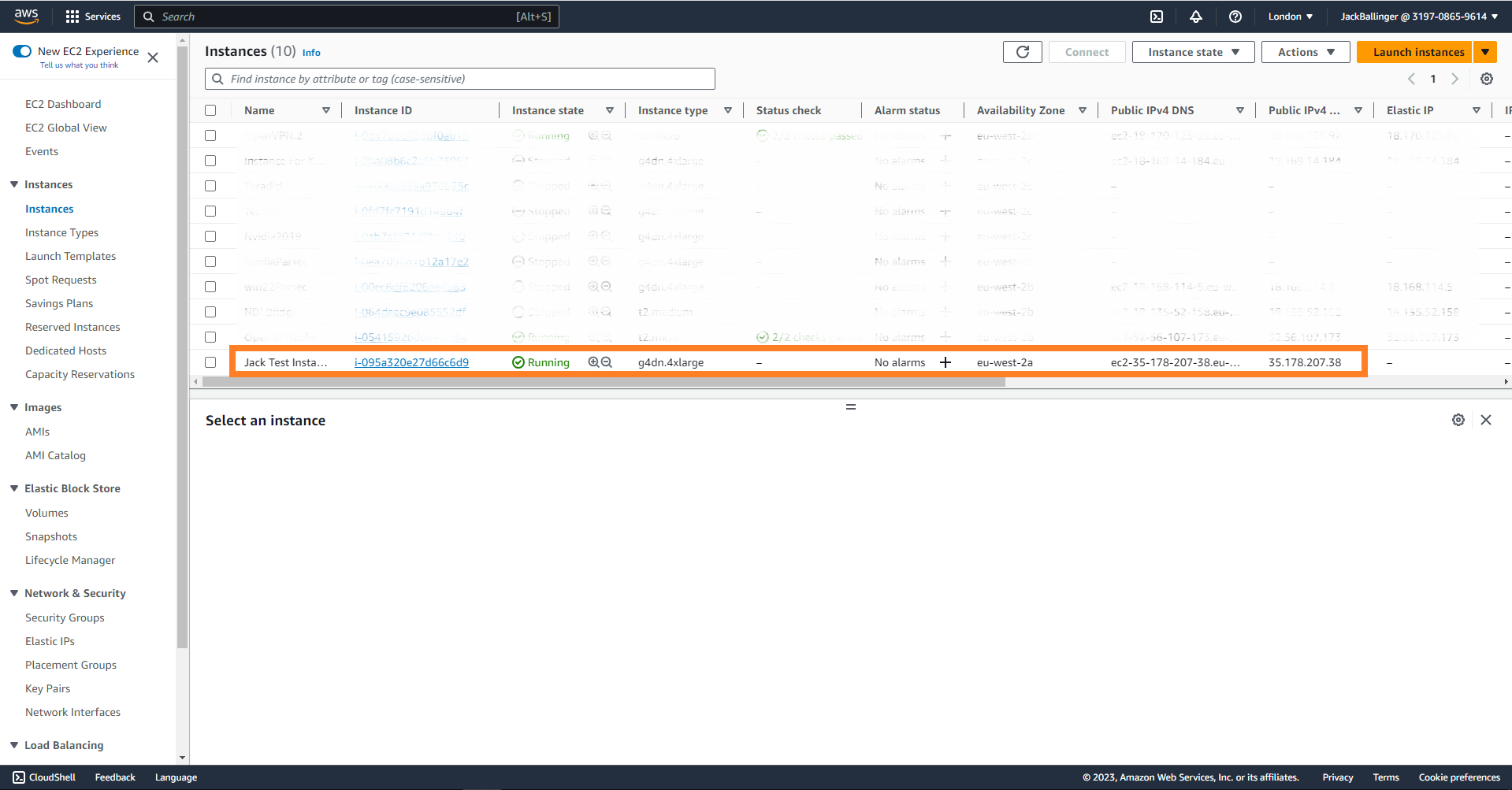
Task: Open the Instance state dropdown
Action: [1192, 52]
